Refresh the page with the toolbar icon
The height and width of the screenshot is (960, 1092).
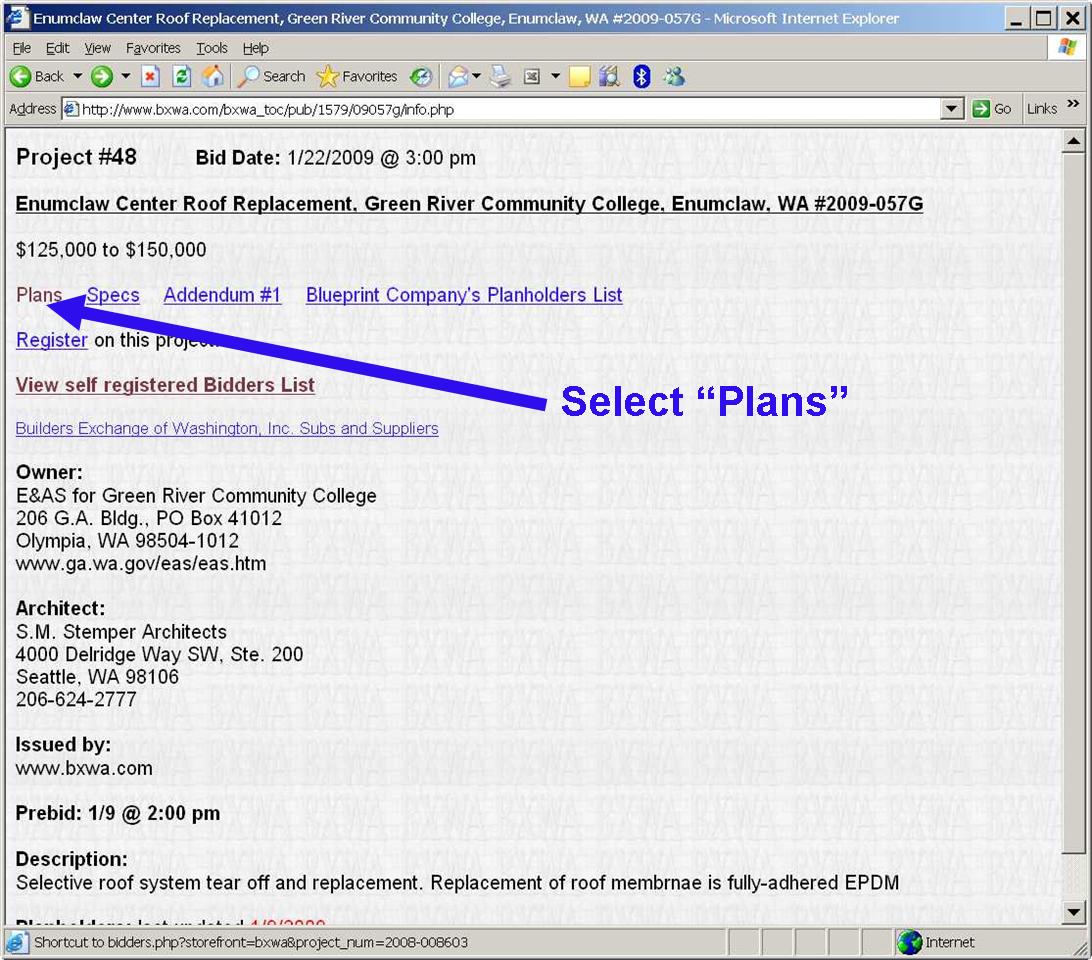(181, 77)
